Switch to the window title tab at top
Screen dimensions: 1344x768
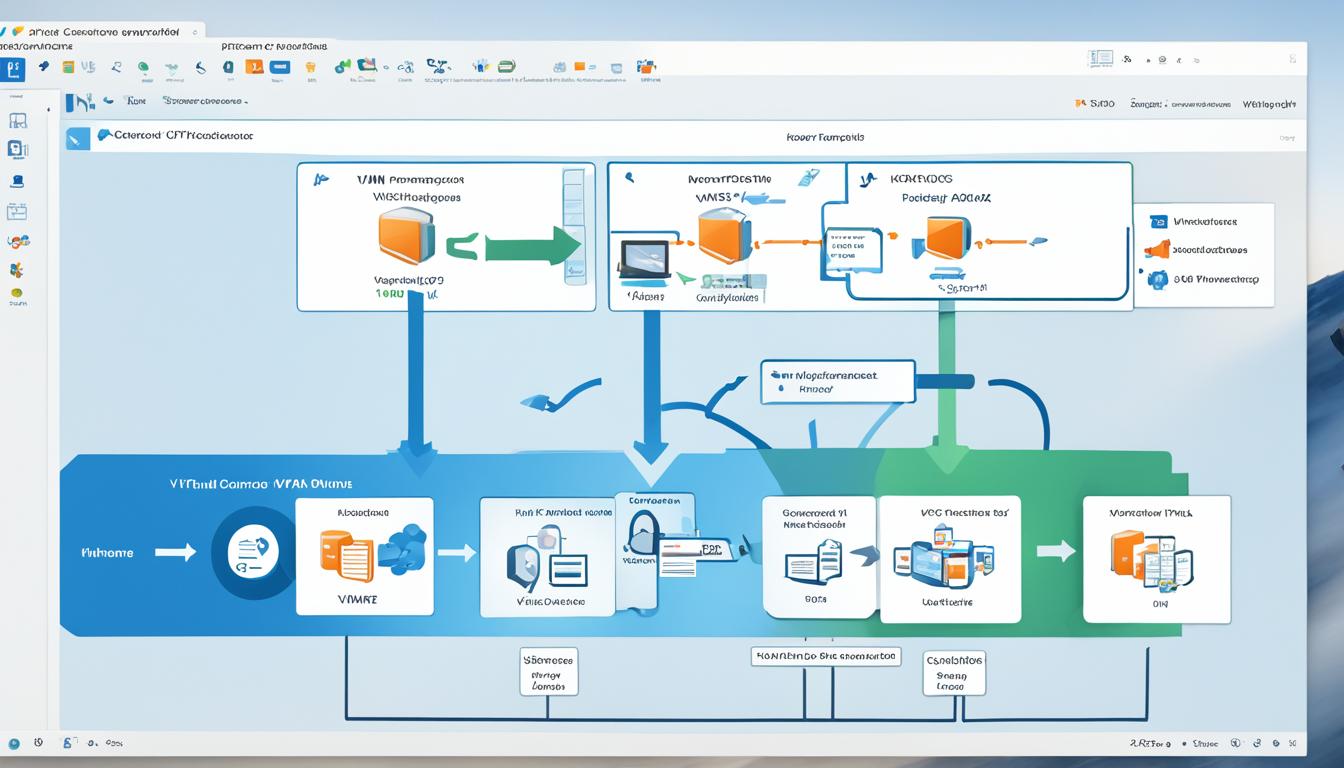coord(103,32)
